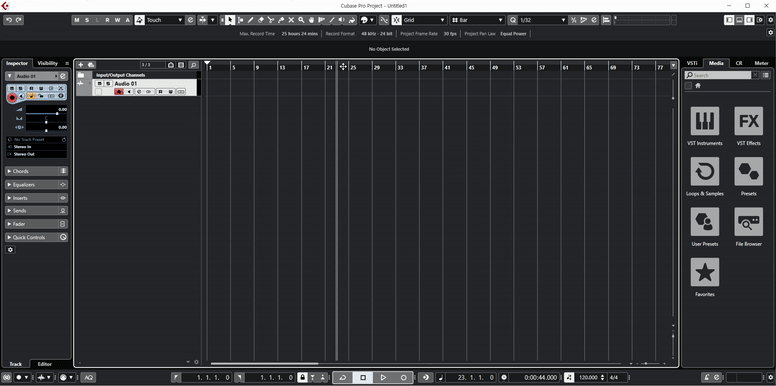Open the Grid snap type dropdown
Image resolution: width=776 pixels, height=386 pixels.
pos(425,20)
